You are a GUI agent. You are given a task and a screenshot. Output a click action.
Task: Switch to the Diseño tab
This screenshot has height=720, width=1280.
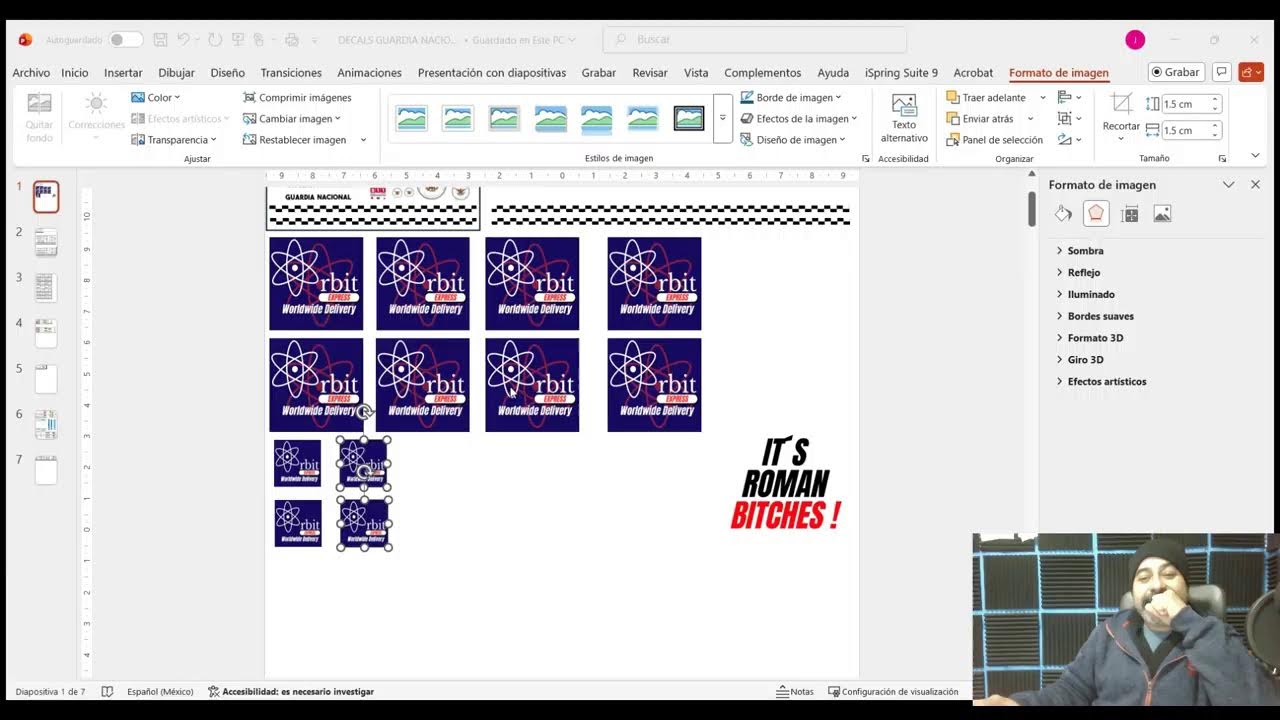tap(227, 72)
